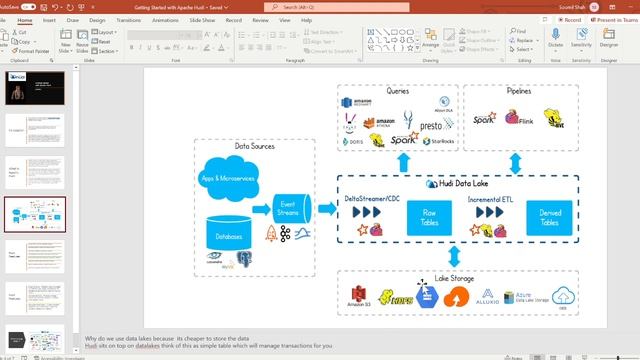Toggle Italic formatting
The height and width of the screenshot is (360, 640).
click(140, 48)
